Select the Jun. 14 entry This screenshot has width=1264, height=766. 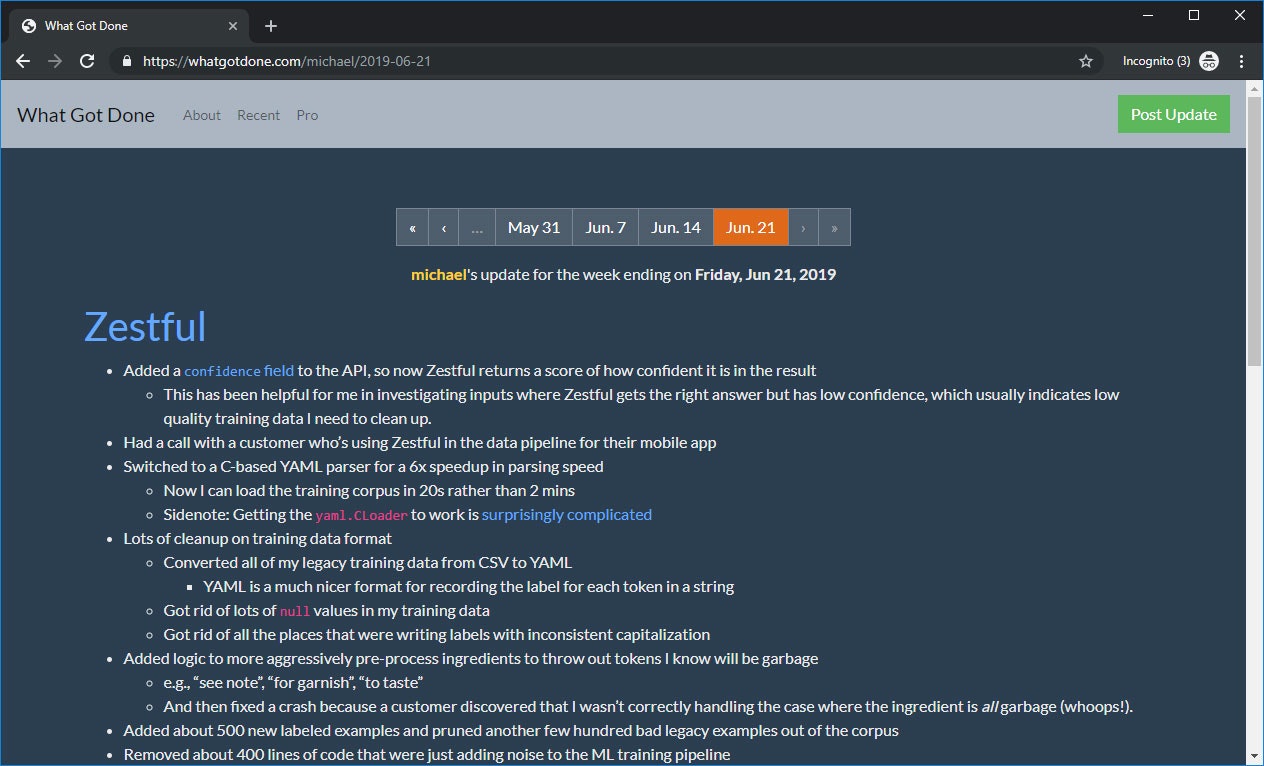pyautogui.click(x=676, y=227)
